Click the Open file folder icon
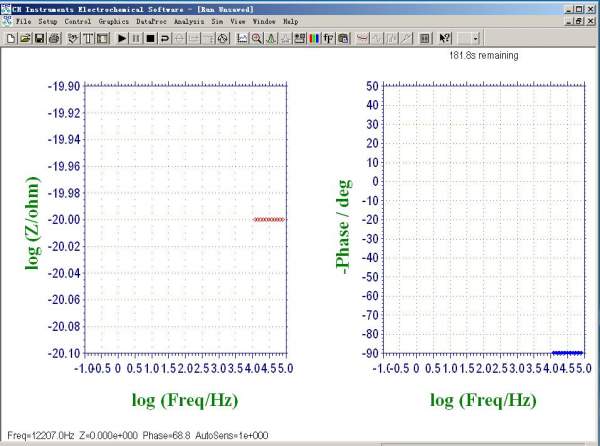 pyautogui.click(x=26, y=38)
